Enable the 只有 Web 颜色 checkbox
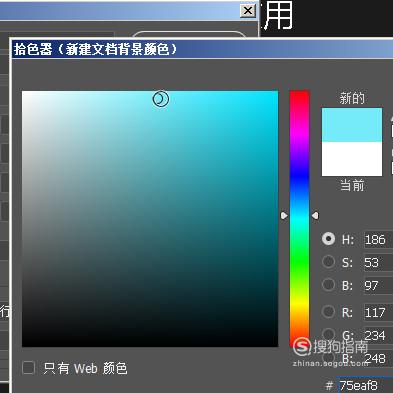 tap(28, 368)
